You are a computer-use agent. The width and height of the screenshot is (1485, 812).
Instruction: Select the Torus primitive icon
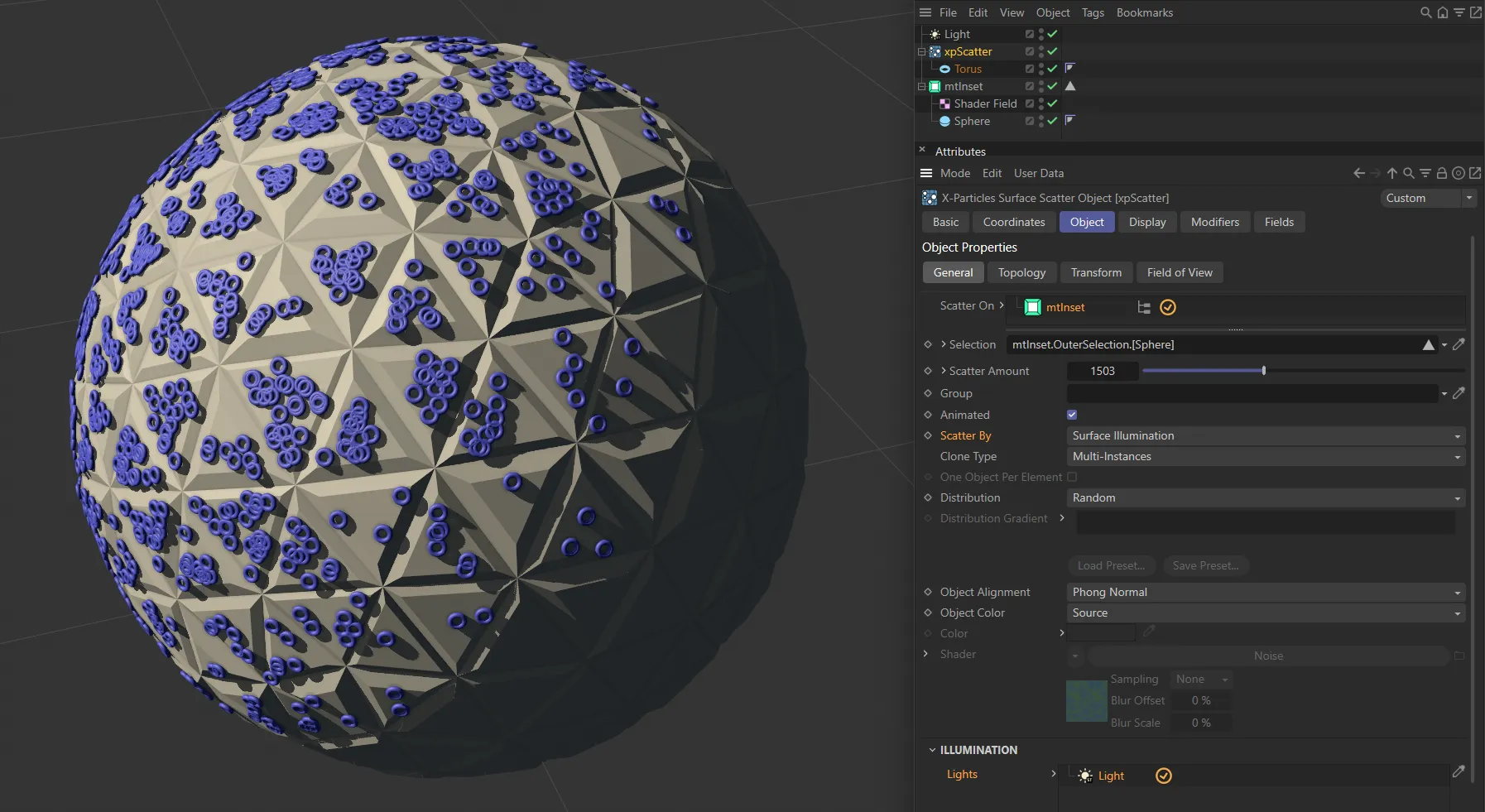946,69
